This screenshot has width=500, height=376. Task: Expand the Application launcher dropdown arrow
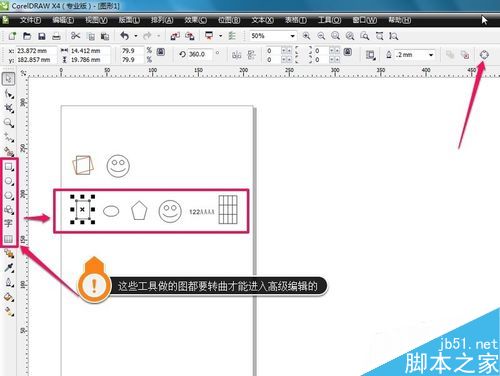click(x=220, y=36)
